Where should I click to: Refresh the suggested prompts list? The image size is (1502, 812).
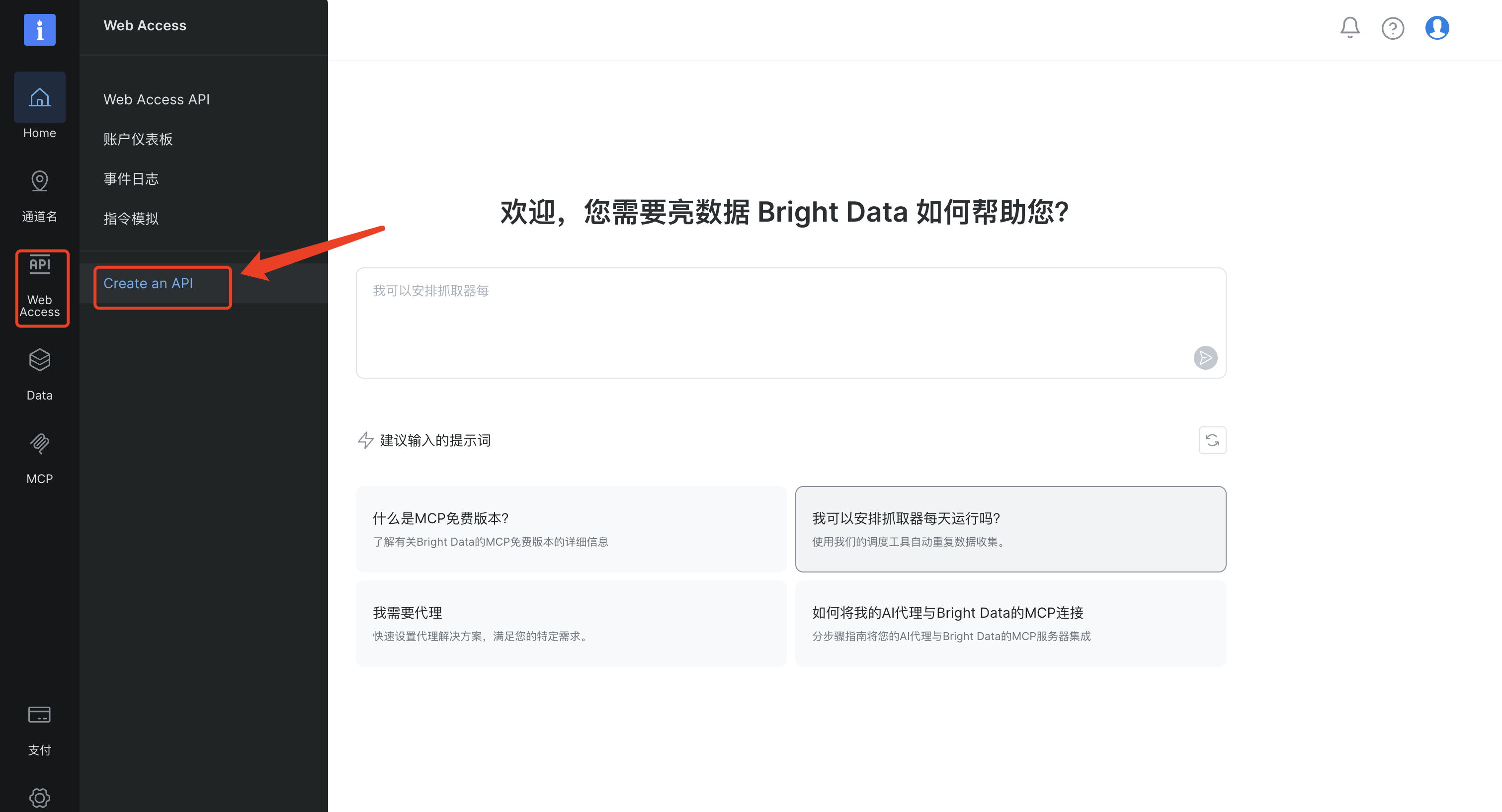click(1212, 440)
